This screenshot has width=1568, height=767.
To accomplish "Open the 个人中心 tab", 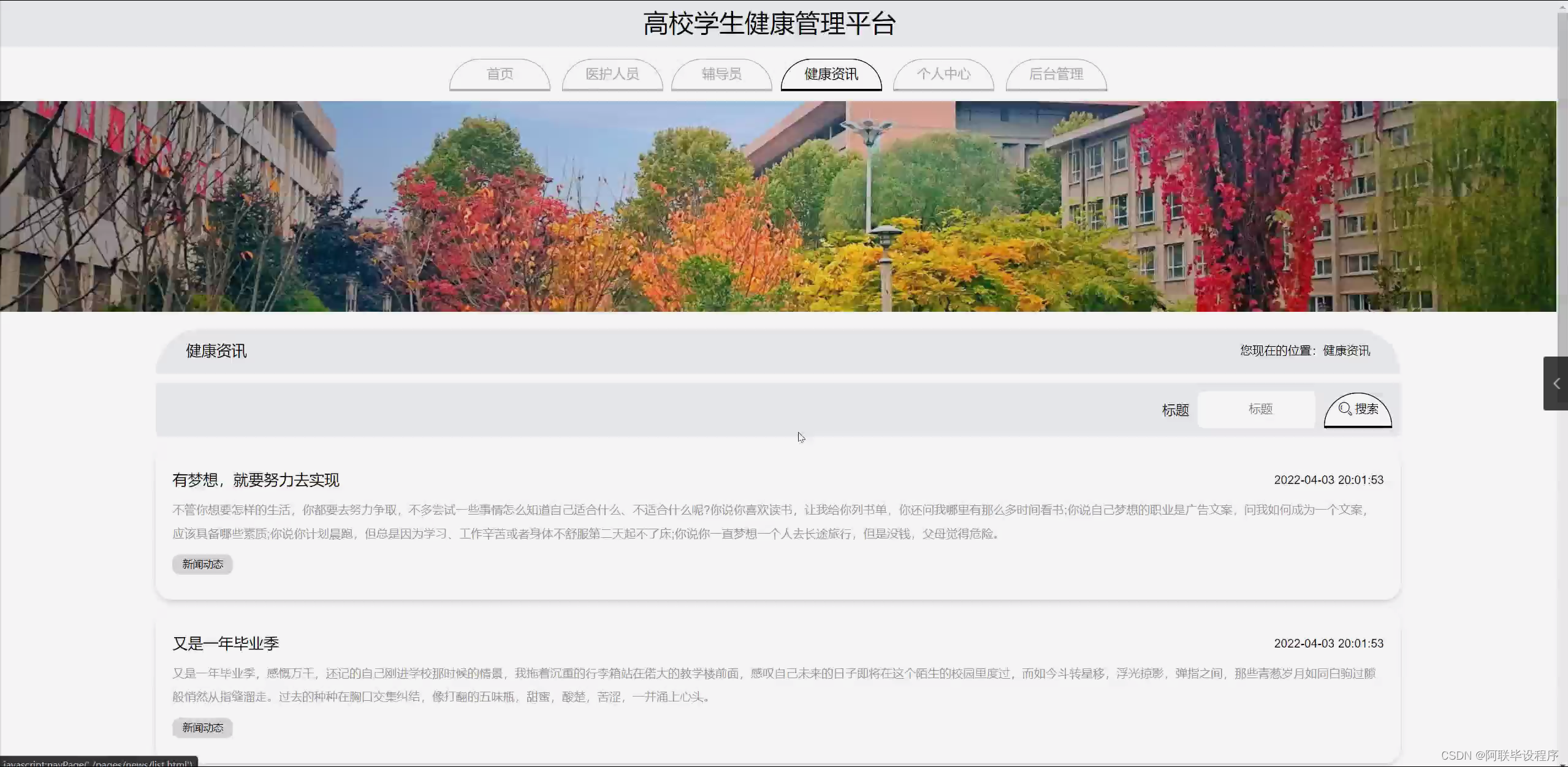I will [943, 74].
